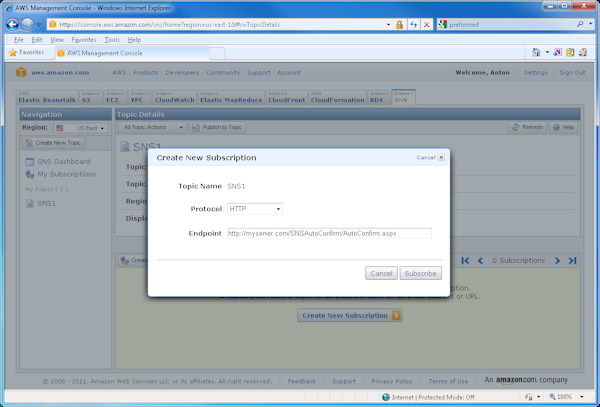
Task: Open the Favorites menu
Action: pos(84,40)
